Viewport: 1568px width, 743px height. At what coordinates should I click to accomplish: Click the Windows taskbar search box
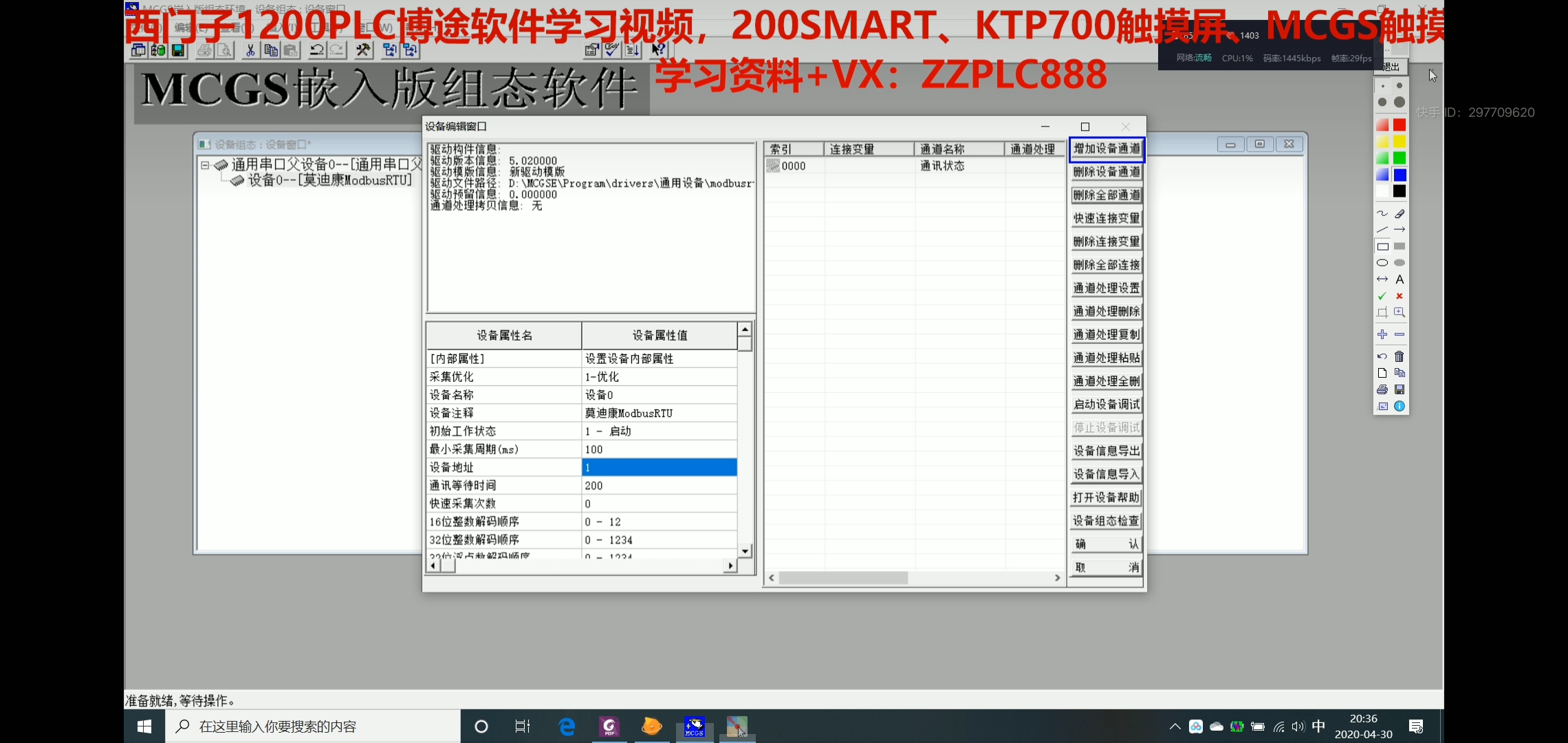pyautogui.click(x=313, y=726)
